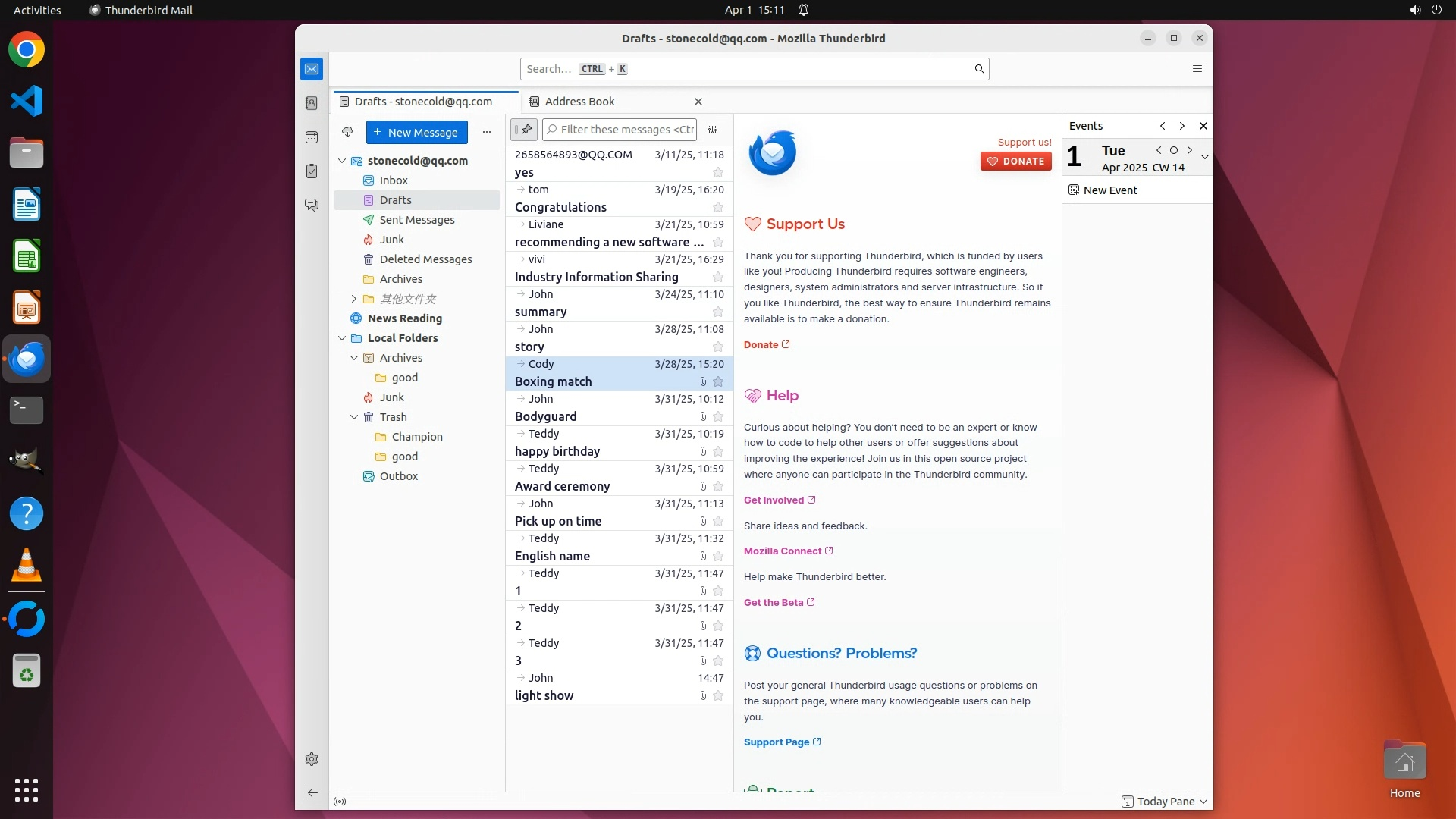Collapse the Local Folders tree
The image size is (1456, 819).
click(342, 338)
